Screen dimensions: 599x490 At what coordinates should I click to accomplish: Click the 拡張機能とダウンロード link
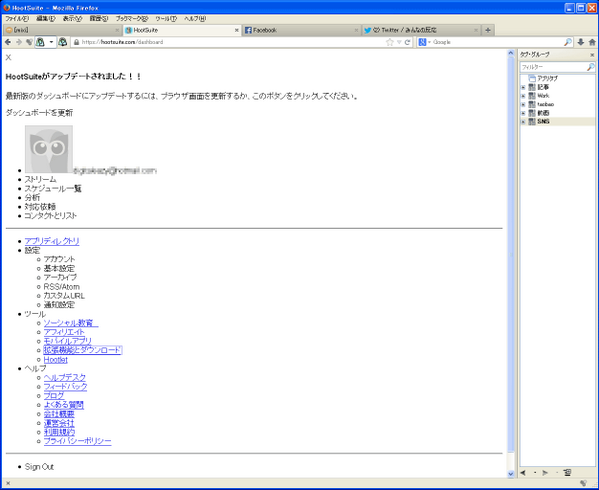coord(83,350)
